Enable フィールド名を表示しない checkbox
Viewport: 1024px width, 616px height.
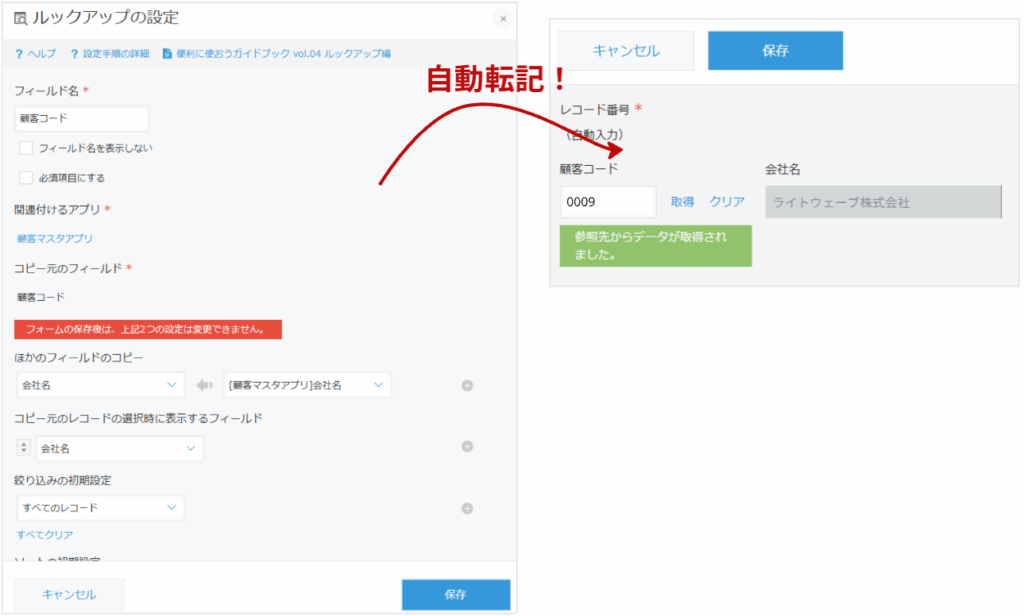pyautogui.click(x=26, y=148)
